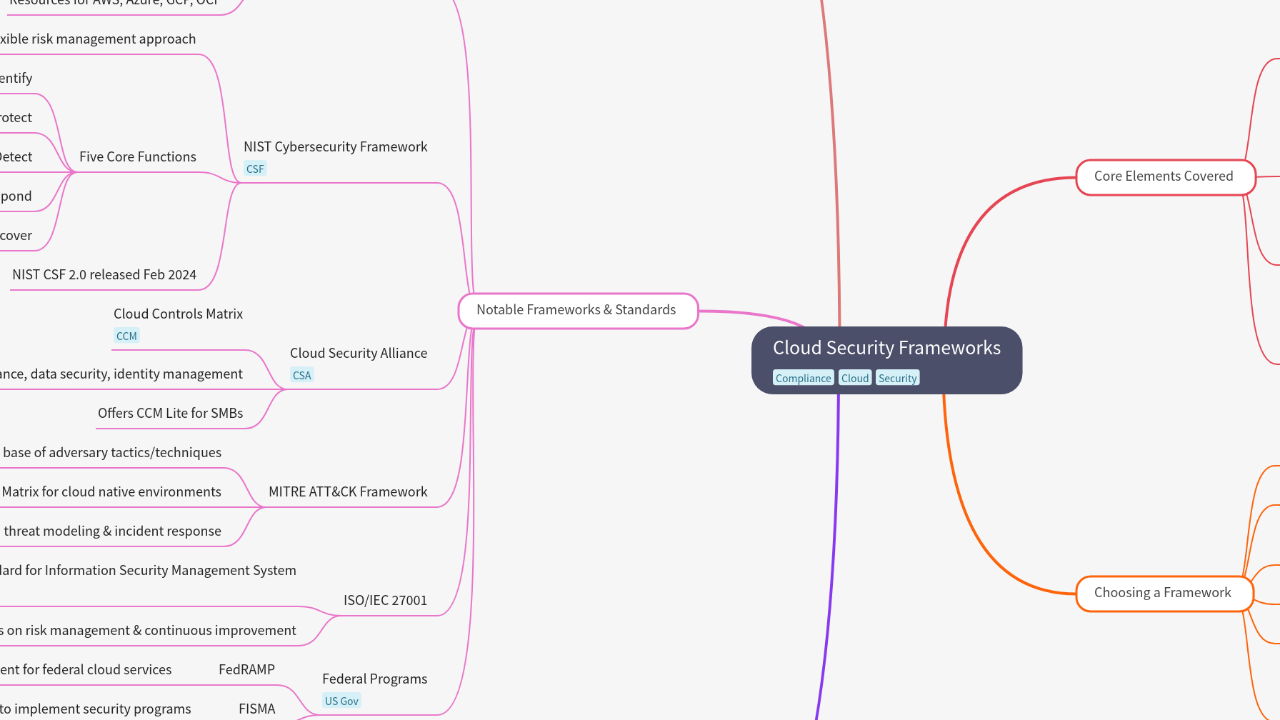
Task: Select the Cloud Security Alliance node
Action: click(x=358, y=353)
